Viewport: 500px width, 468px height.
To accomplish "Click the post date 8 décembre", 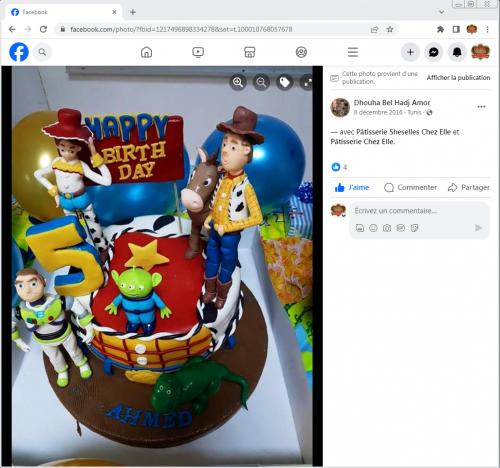I will 378,112.
